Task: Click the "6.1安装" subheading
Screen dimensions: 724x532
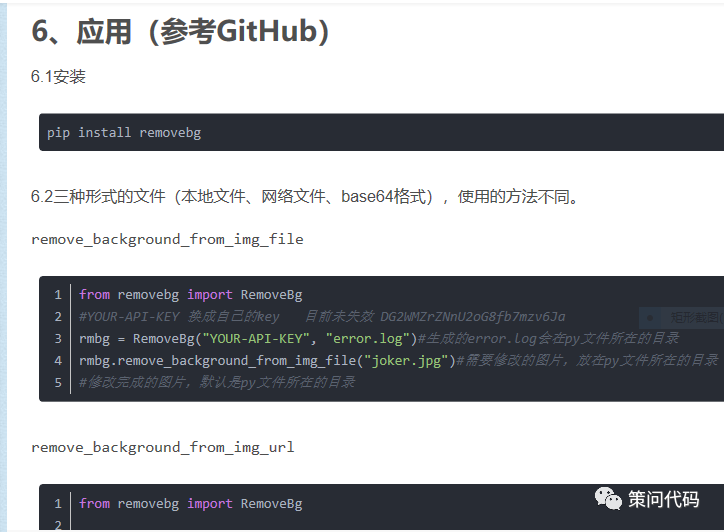Action: [x=58, y=77]
